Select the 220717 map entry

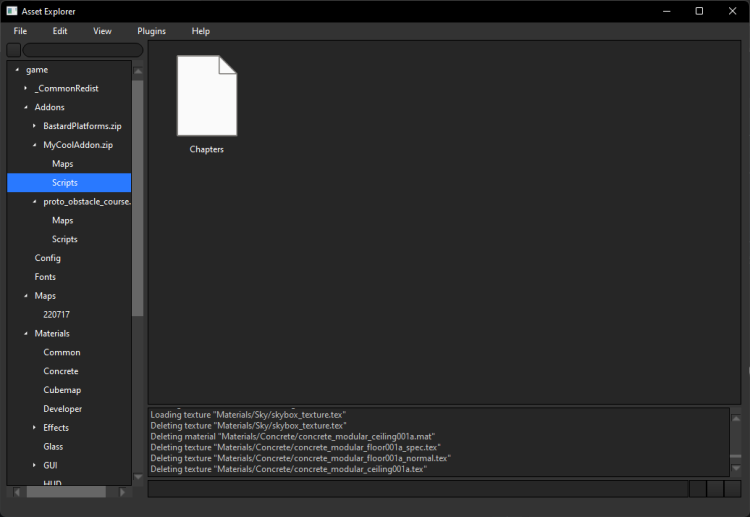pyautogui.click(x=58, y=315)
